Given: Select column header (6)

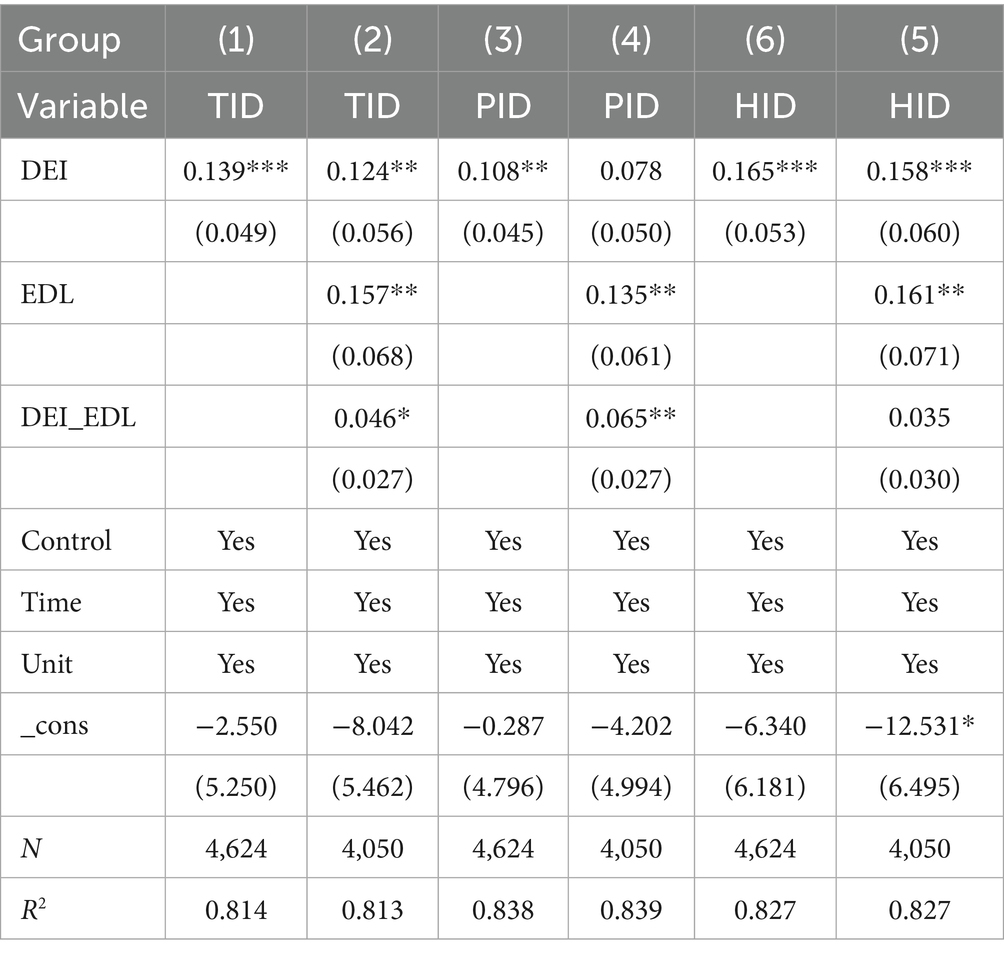Looking at the screenshot, I should [765, 40].
